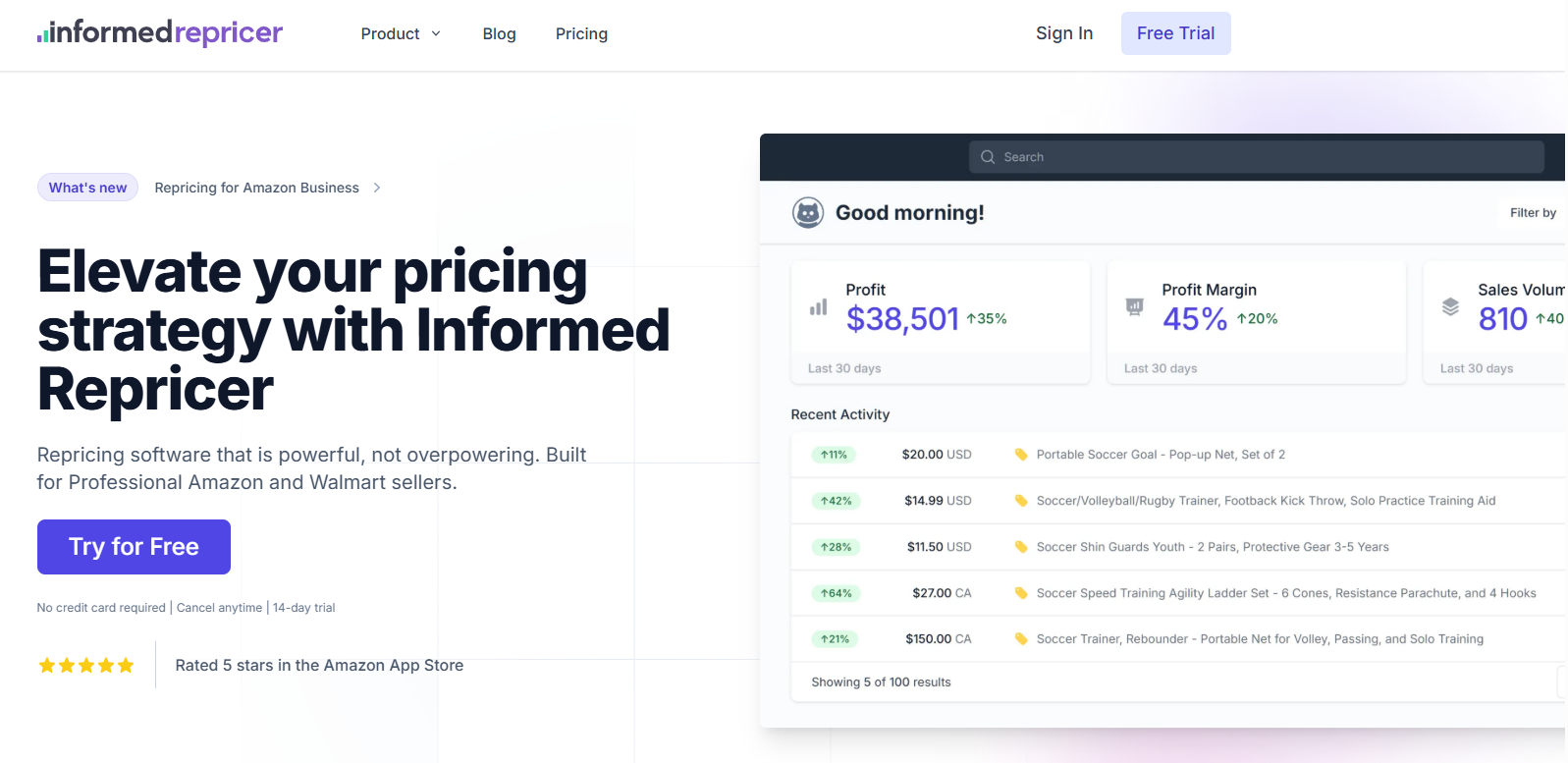Click the $11.50 USD price

940,547
